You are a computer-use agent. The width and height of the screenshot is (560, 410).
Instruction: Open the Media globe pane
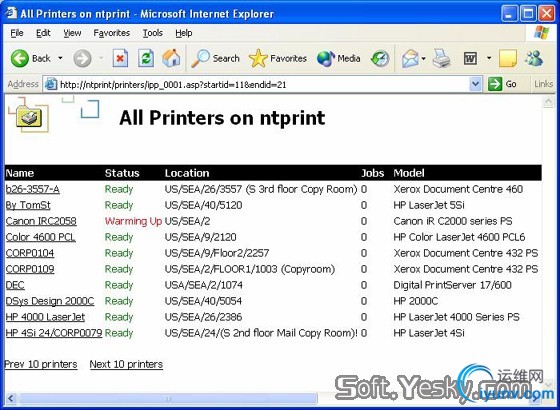pos(338,58)
